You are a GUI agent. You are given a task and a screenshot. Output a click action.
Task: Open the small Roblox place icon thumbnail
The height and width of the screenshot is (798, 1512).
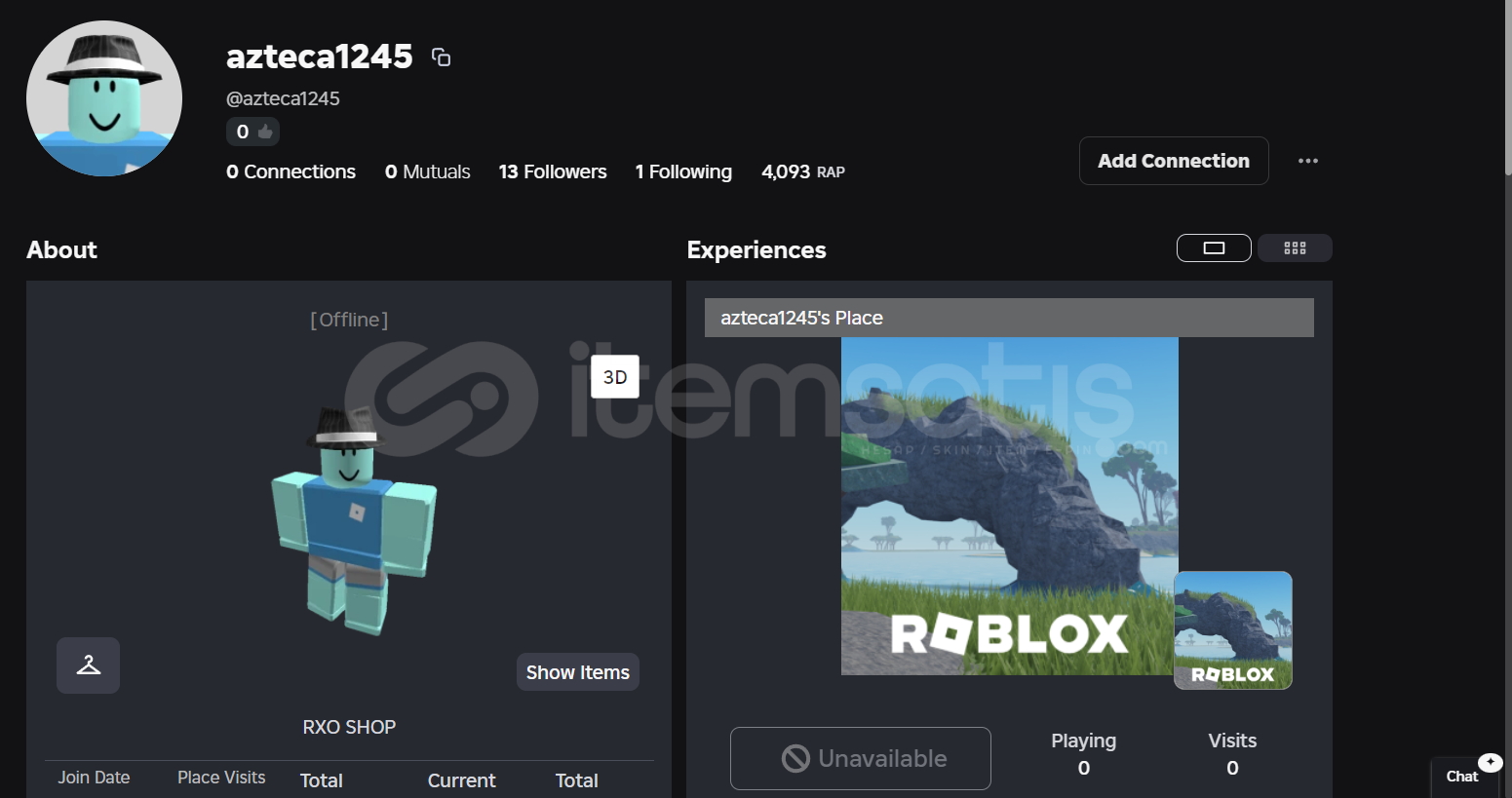1233,630
